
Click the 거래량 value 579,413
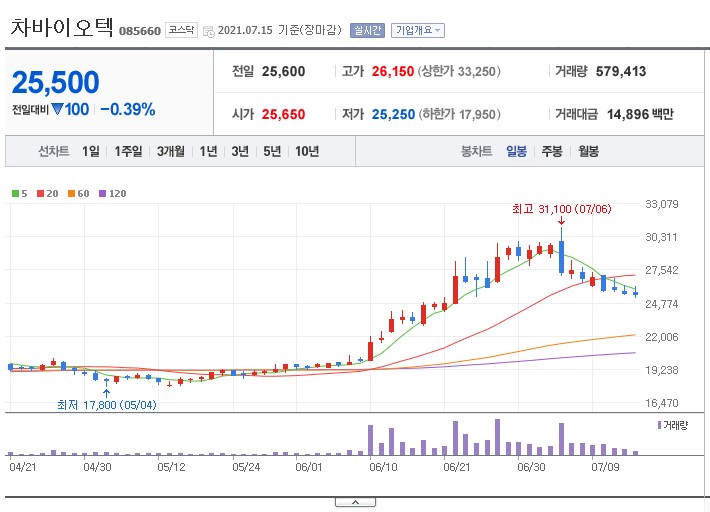pyautogui.click(x=621, y=72)
